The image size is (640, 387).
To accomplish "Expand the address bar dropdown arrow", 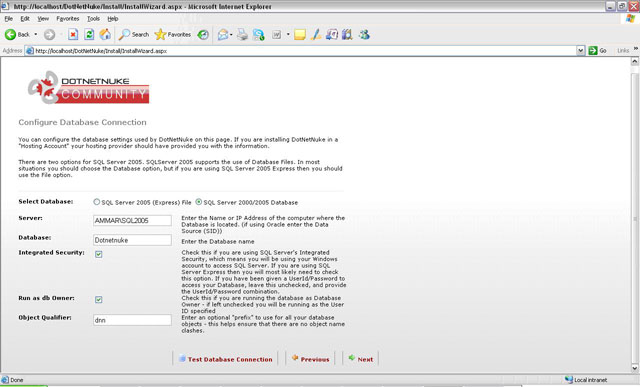I will pos(580,51).
